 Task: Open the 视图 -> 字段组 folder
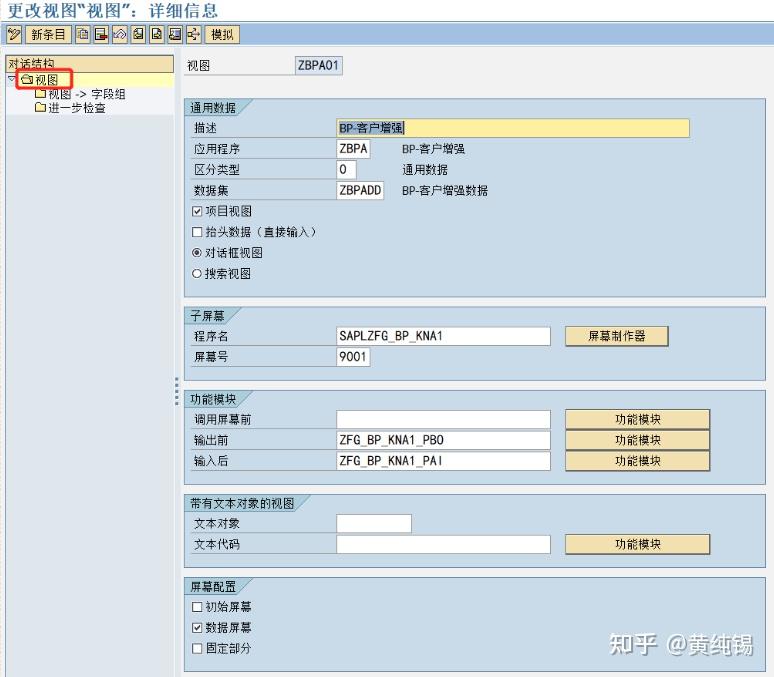(80, 94)
